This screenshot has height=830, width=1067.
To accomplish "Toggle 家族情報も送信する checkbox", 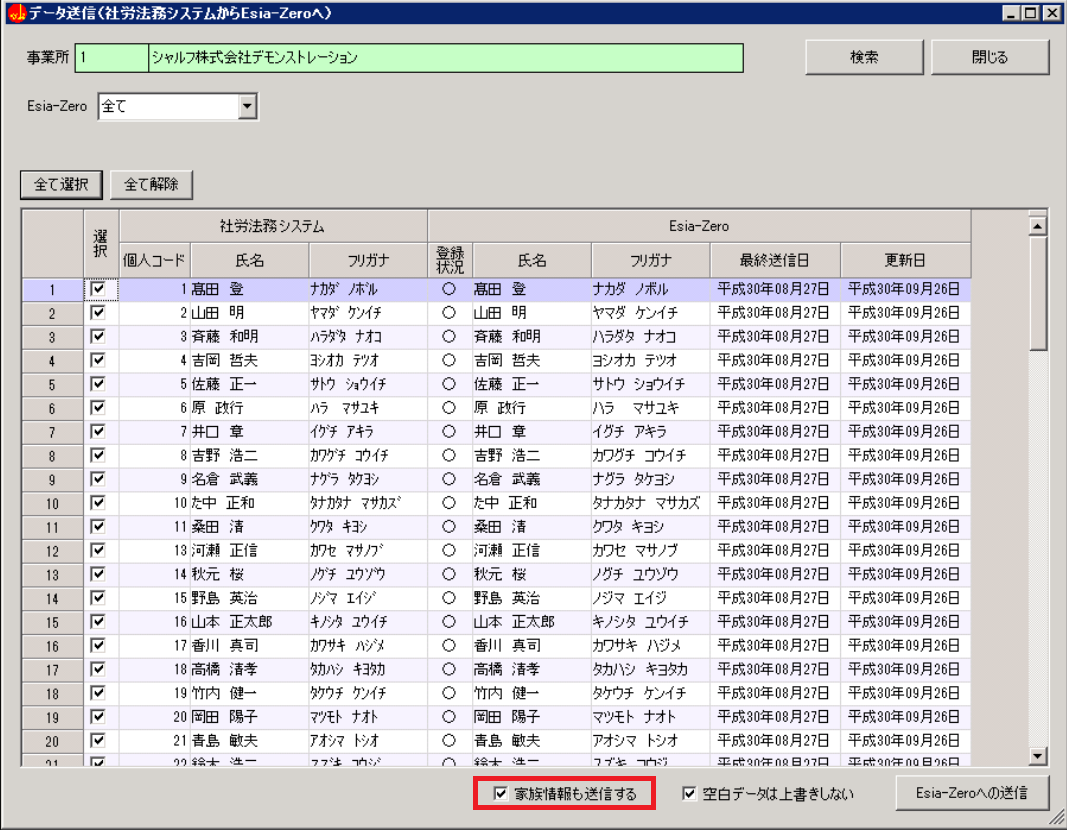I will click(x=500, y=793).
